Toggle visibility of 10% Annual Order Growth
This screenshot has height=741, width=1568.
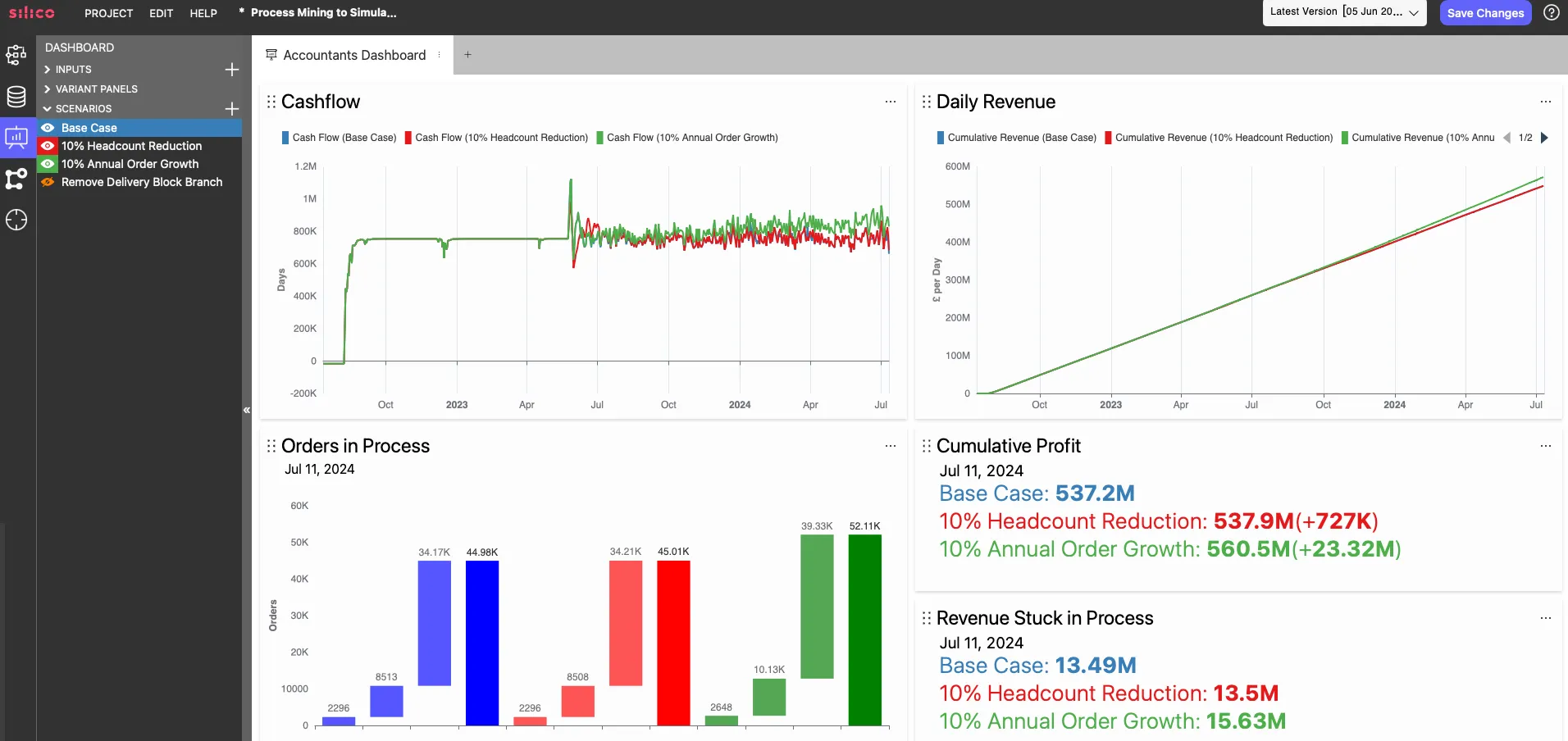[48, 164]
